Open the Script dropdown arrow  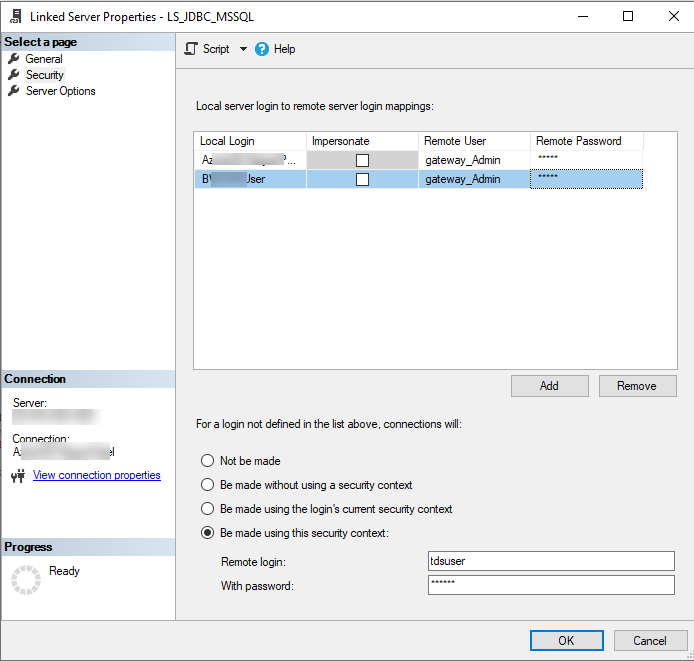(243, 49)
